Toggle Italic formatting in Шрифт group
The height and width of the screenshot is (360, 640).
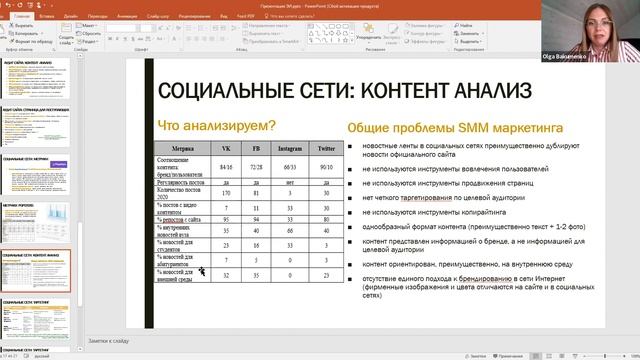118,39
